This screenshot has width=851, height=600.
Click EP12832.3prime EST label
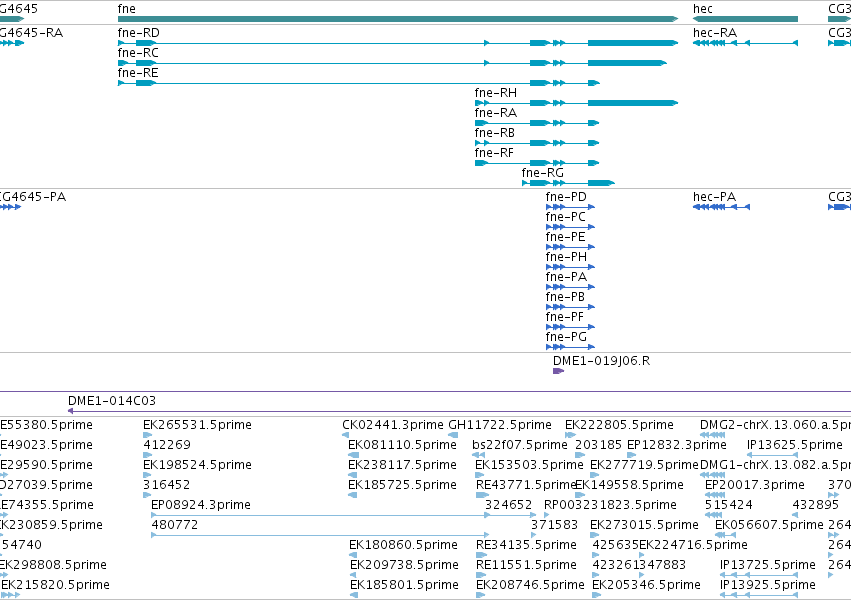(x=677, y=445)
